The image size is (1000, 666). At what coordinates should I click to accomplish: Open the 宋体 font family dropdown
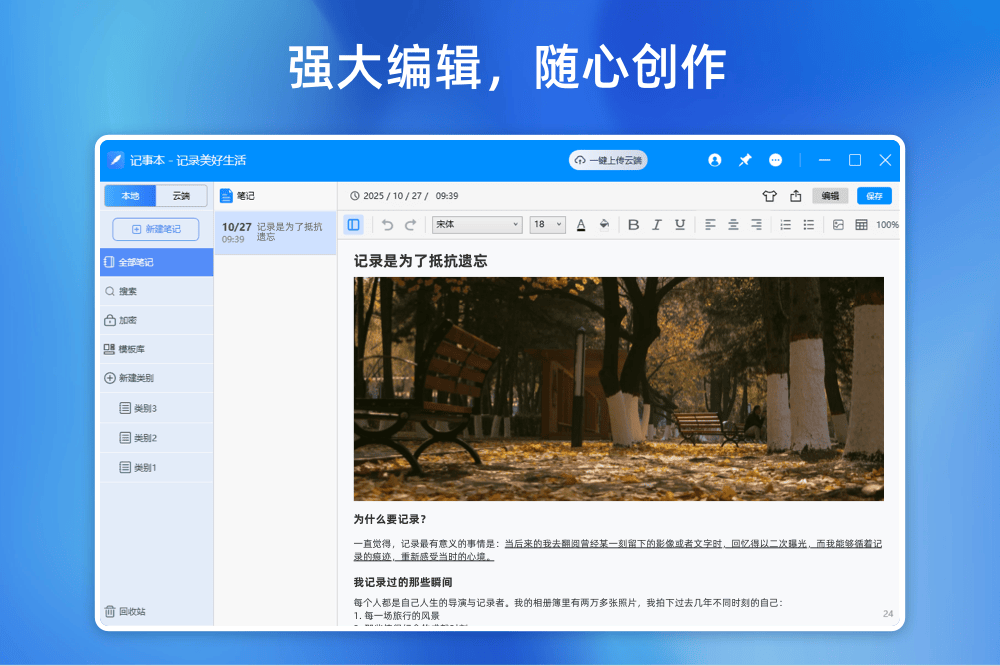(476, 225)
